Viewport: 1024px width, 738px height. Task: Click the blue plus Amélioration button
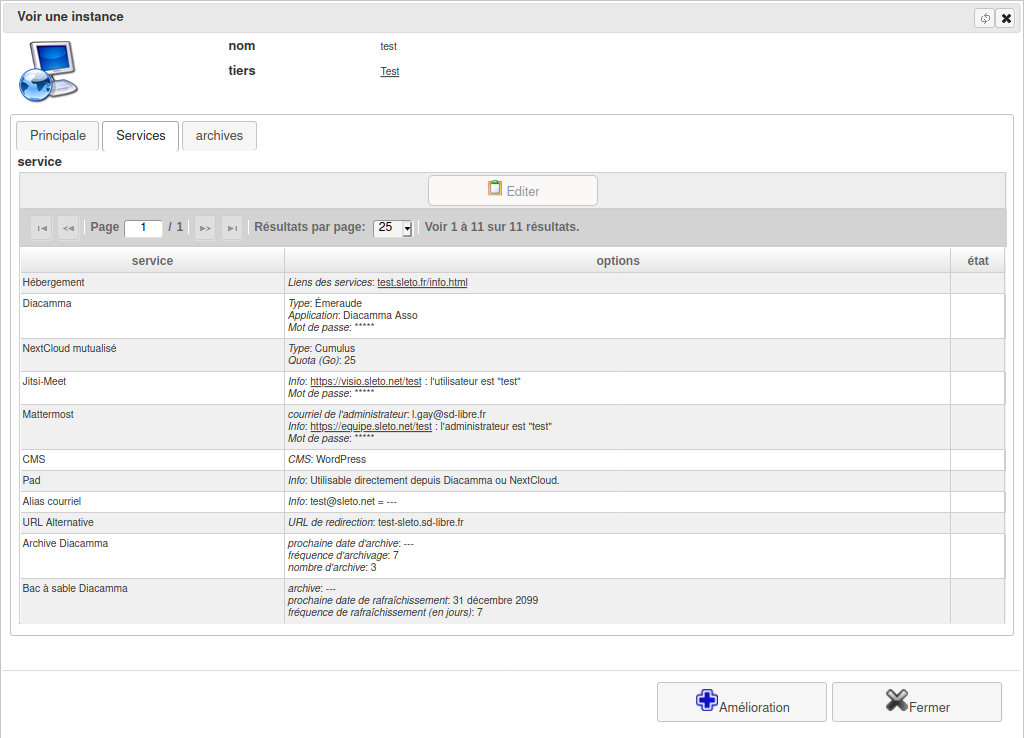click(x=741, y=702)
